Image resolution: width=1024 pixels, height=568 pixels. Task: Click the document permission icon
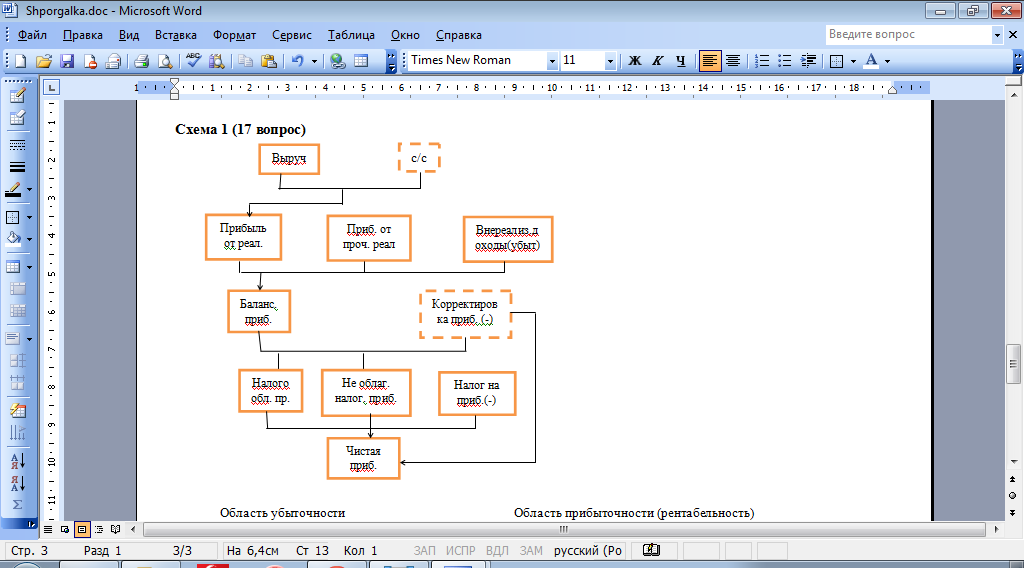(x=90, y=61)
